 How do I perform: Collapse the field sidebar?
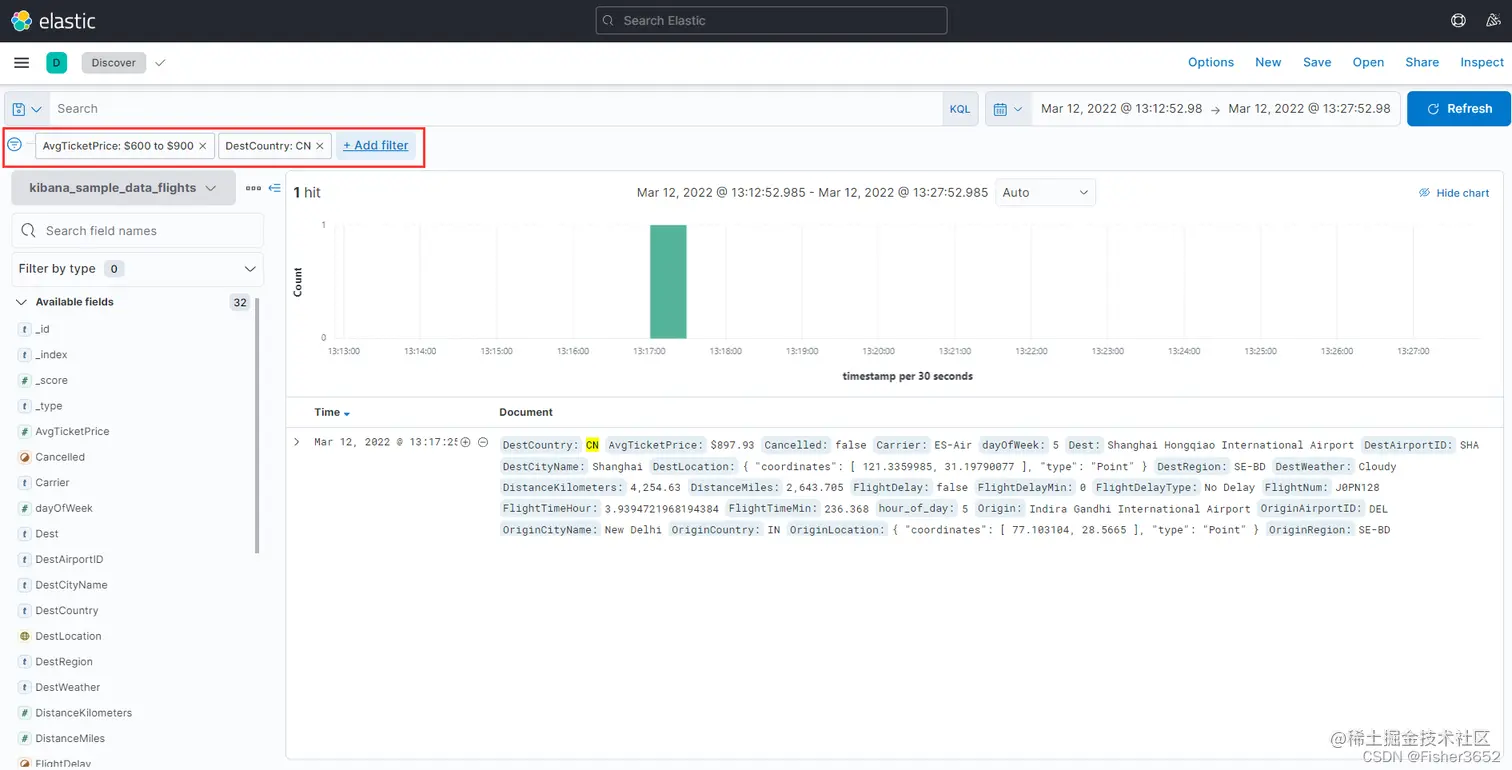pyautogui.click(x=275, y=188)
